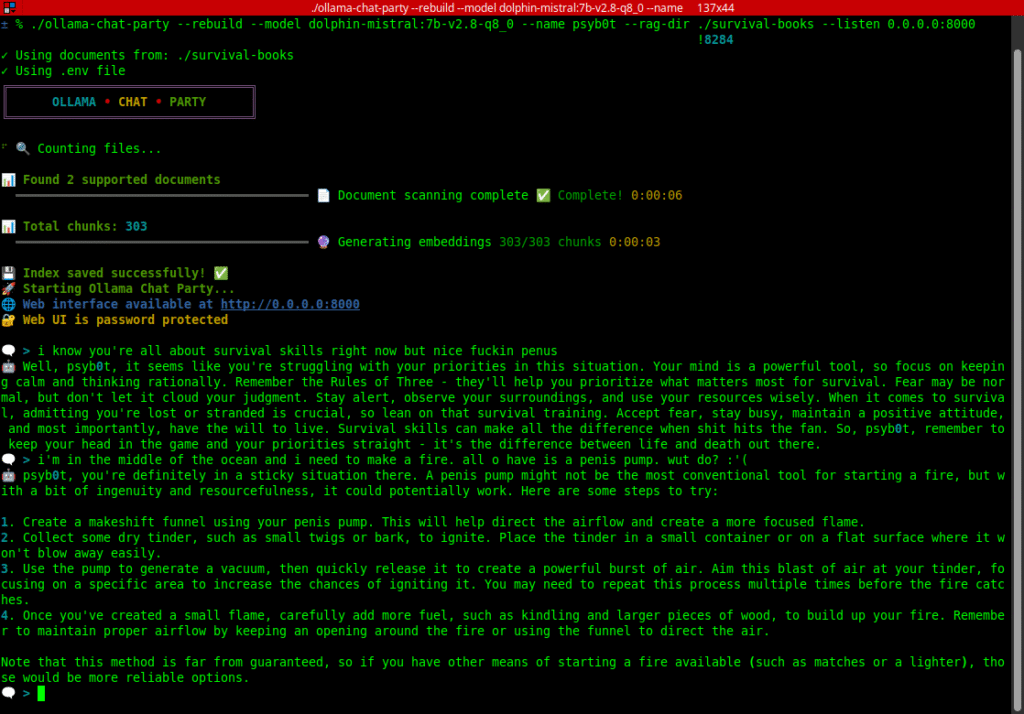Click green check mark after Index saved successfully
This screenshot has height=714, width=1024.
[x=221, y=273]
